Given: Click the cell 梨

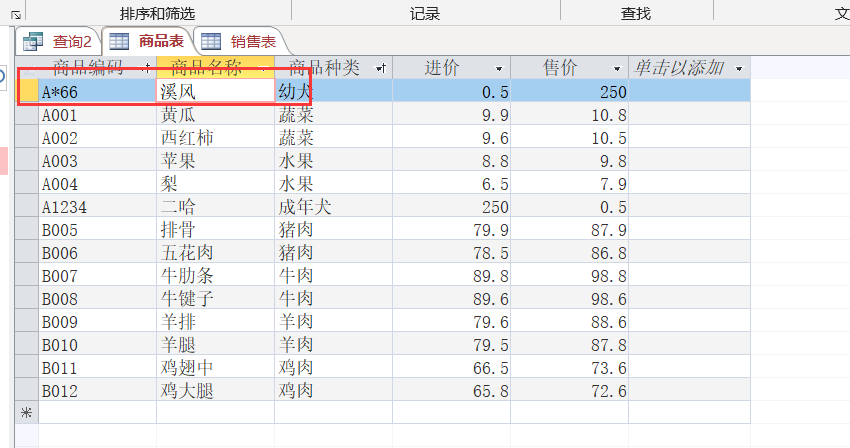Looking at the screenshot, I should tap(216, 184).
